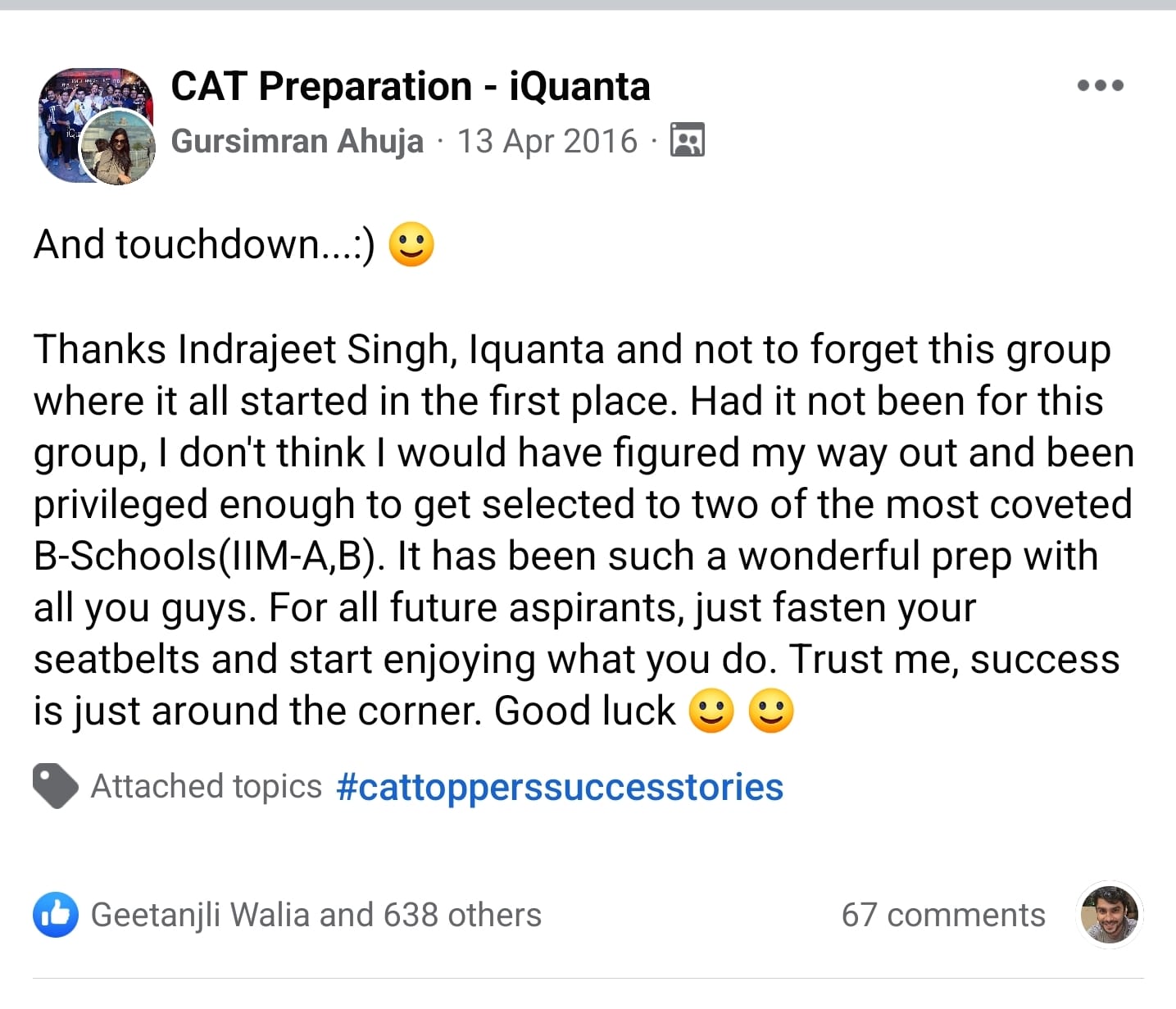Screen dimensions: 1176x1009
Task: Open the CAT Preparation - iQuanta group
Action: [411, 86]
